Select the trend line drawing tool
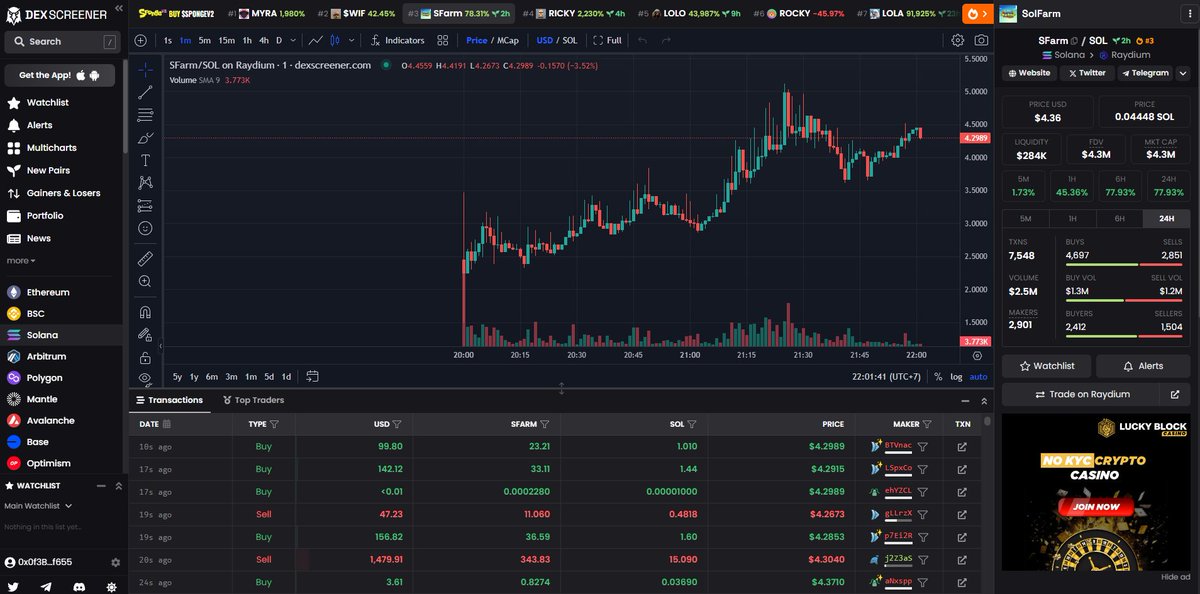The height and width of the screenshot is (594, 1200). (x=146, y=92)
